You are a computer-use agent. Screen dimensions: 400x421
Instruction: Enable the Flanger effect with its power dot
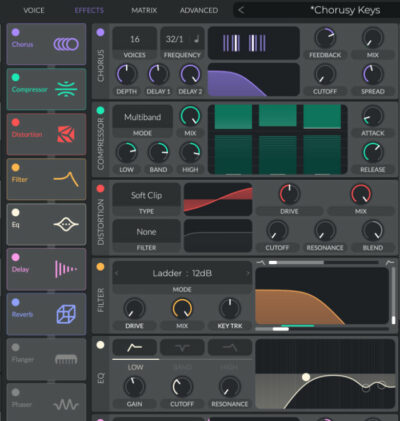click(15, 347)
